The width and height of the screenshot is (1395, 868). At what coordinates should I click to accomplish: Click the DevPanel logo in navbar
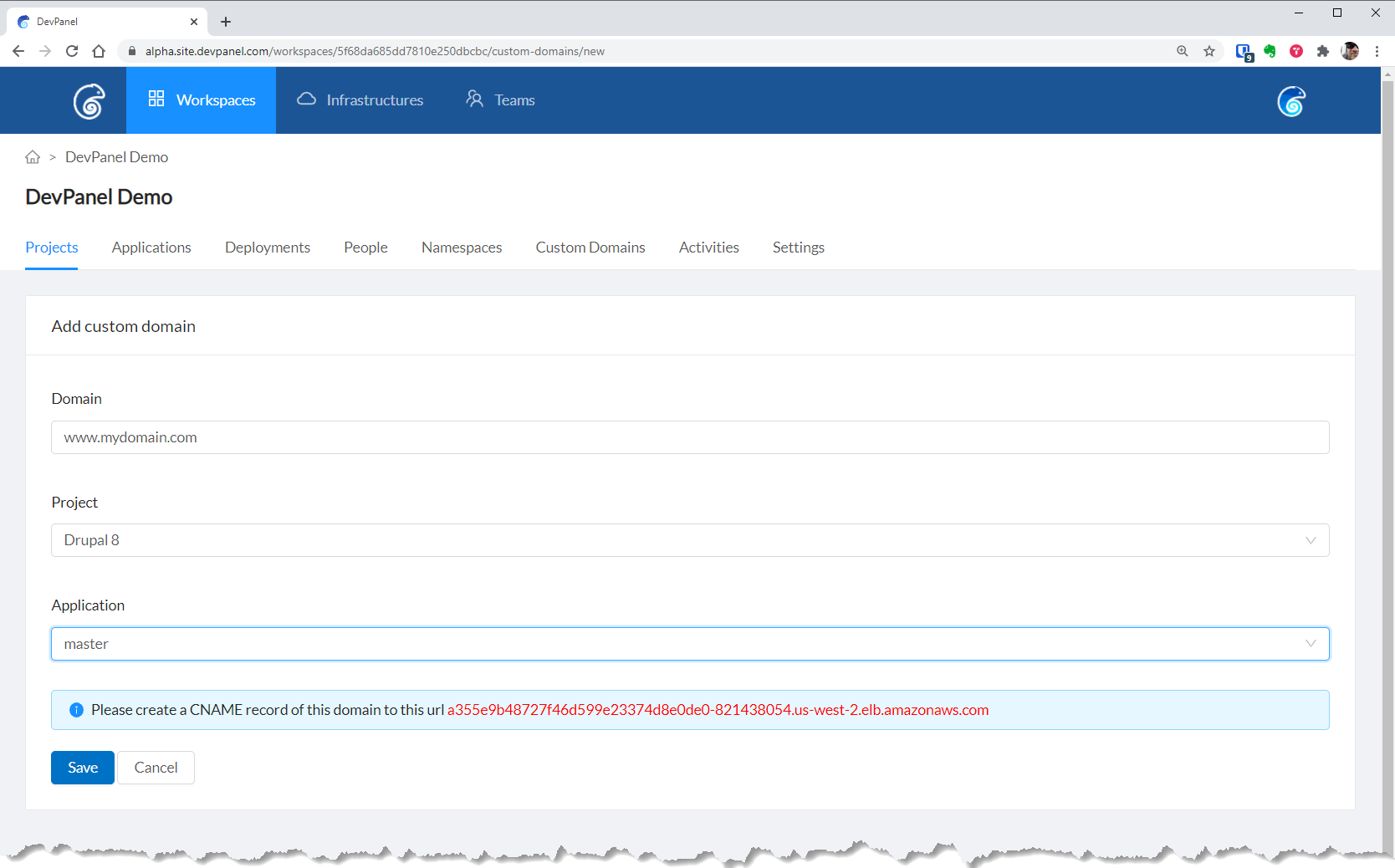pos(89,101)
